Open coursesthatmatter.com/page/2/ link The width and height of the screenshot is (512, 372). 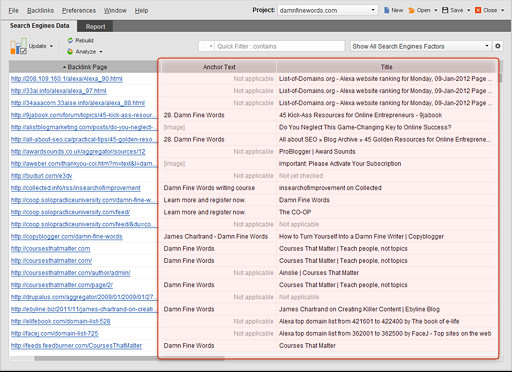coord(62,285)
